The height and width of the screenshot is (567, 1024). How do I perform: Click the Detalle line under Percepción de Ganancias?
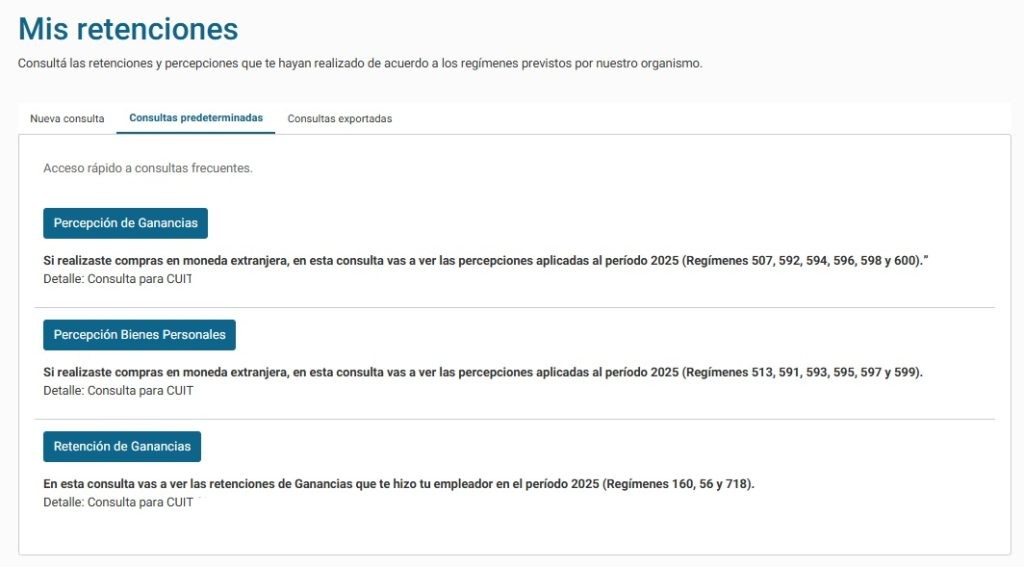pyautogui.click(x=118, y=279)
